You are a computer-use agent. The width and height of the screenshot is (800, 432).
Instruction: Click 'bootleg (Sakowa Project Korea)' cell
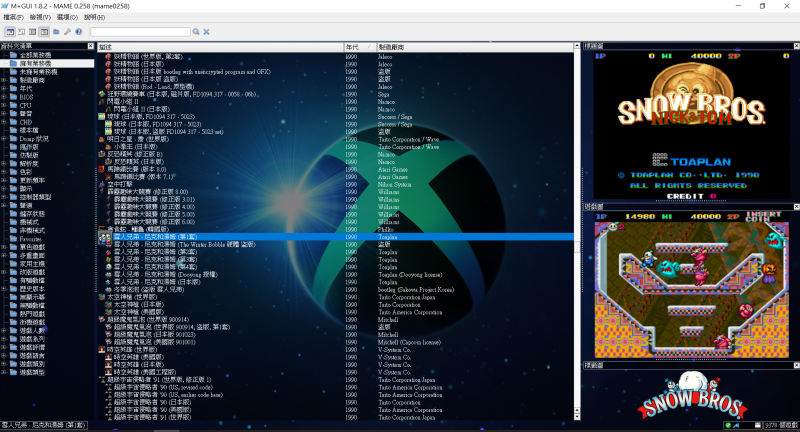coord(416,290)
